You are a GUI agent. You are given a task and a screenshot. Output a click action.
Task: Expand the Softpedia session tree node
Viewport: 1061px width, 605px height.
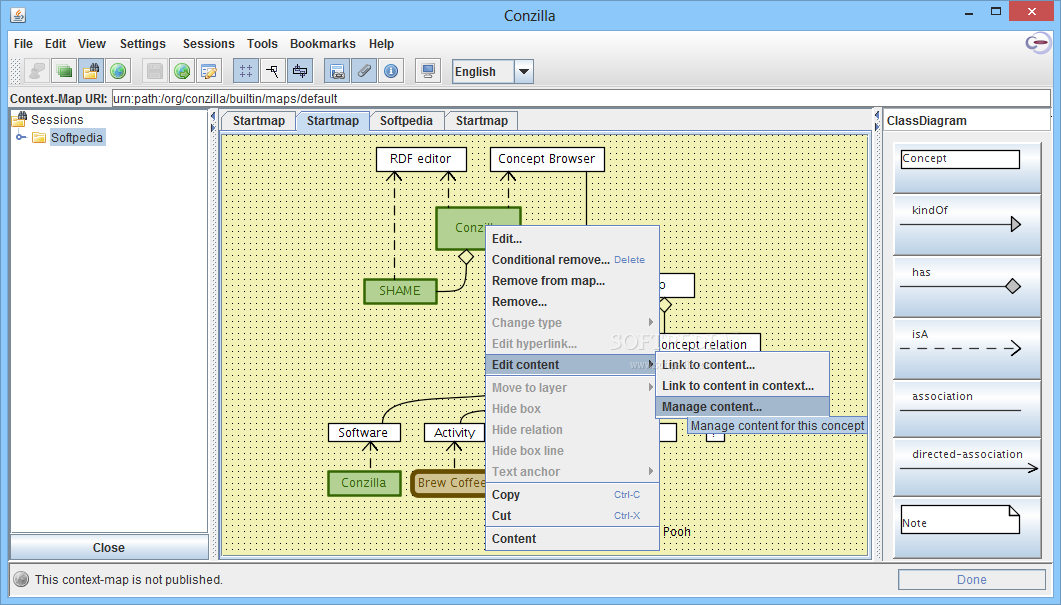tap(21, 137)
